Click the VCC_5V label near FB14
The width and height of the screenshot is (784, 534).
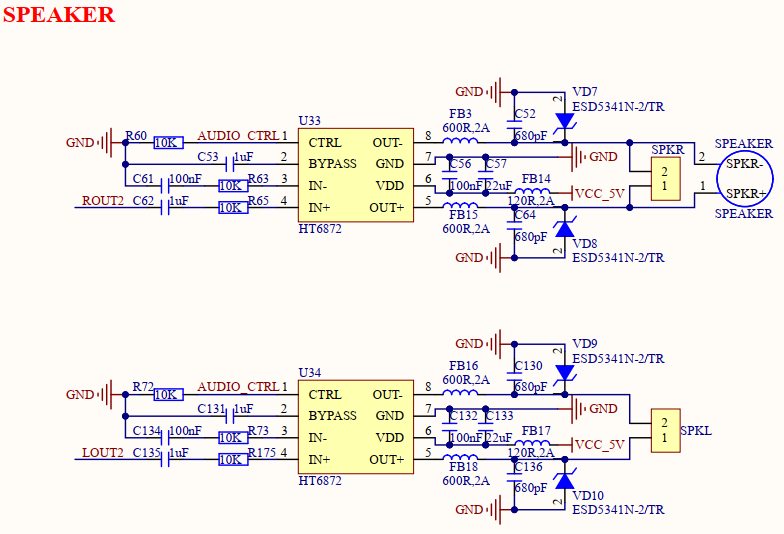(601, 193)
